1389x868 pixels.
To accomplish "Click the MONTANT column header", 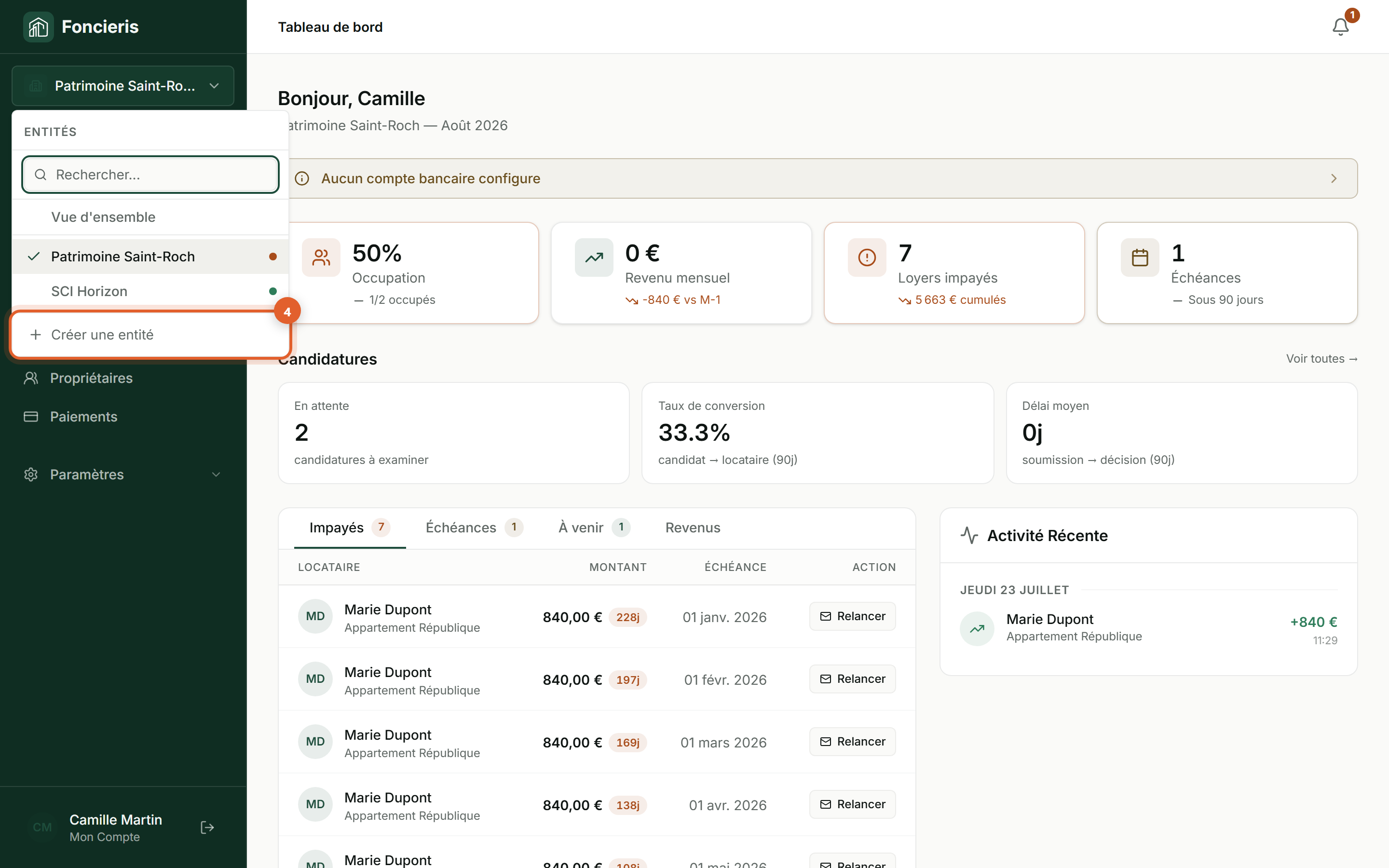I will click(x=618, y=567).
